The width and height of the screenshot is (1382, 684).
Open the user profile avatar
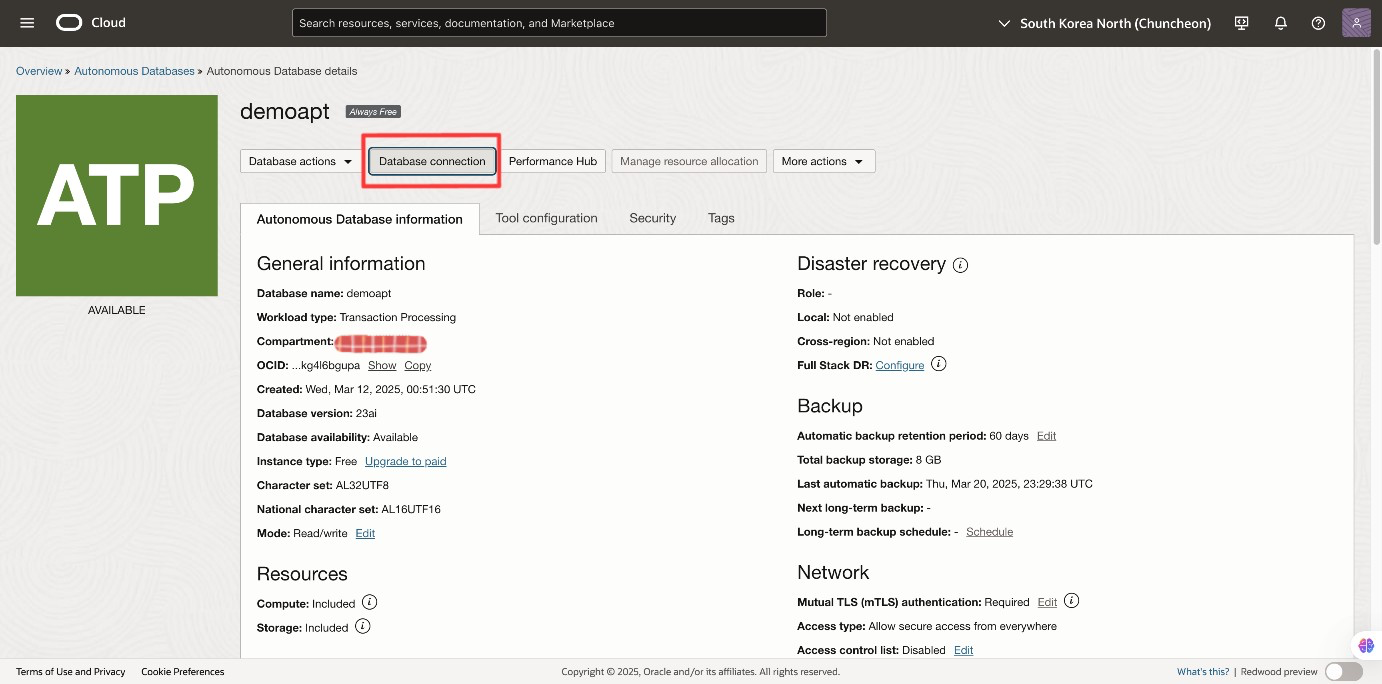(x=1356, y=23)
